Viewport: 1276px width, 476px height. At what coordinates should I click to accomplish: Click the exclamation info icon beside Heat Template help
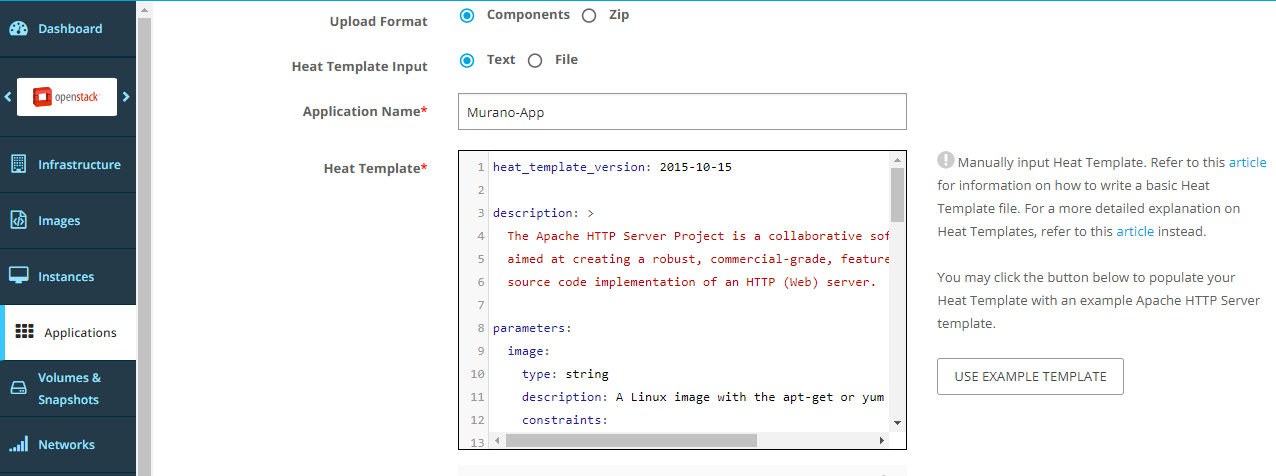pyautogui.click(x=945, y=161)
